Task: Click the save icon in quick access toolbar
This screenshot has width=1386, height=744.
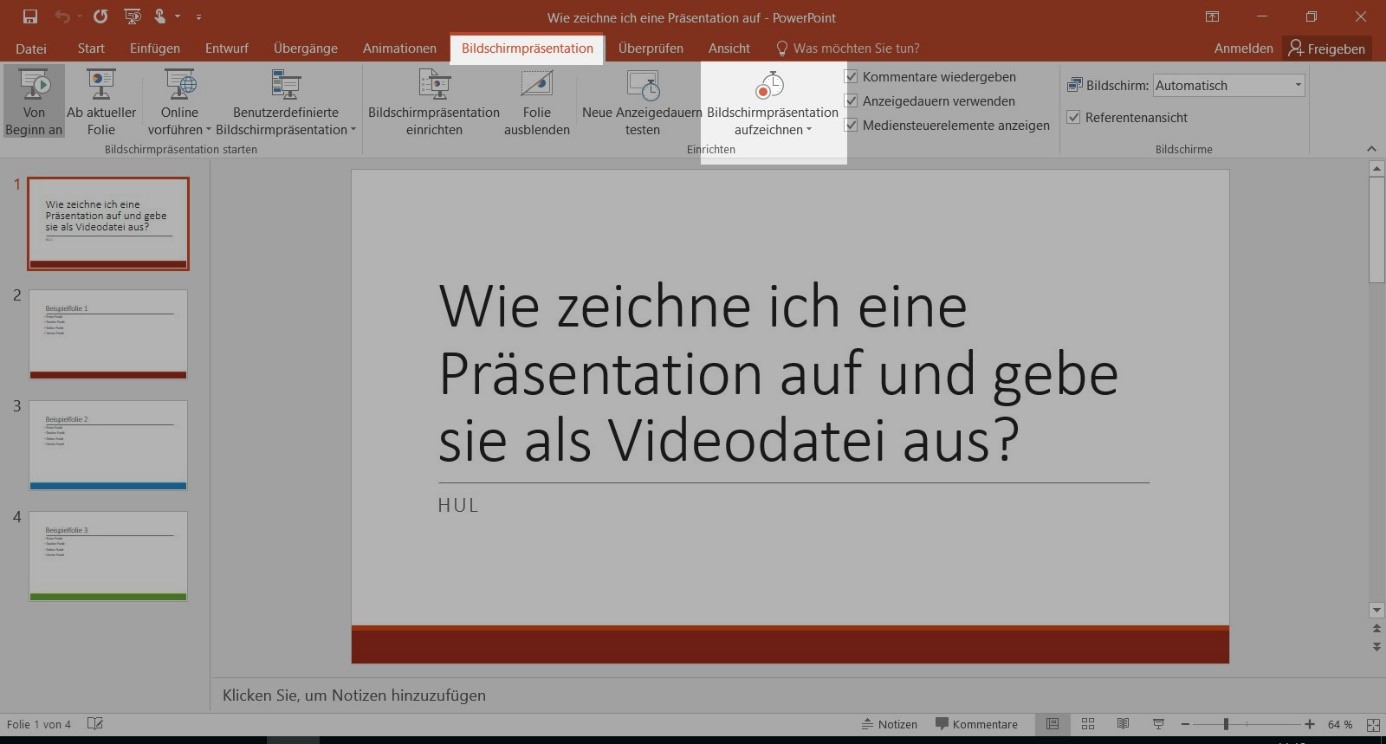Action: click(30, 17)
